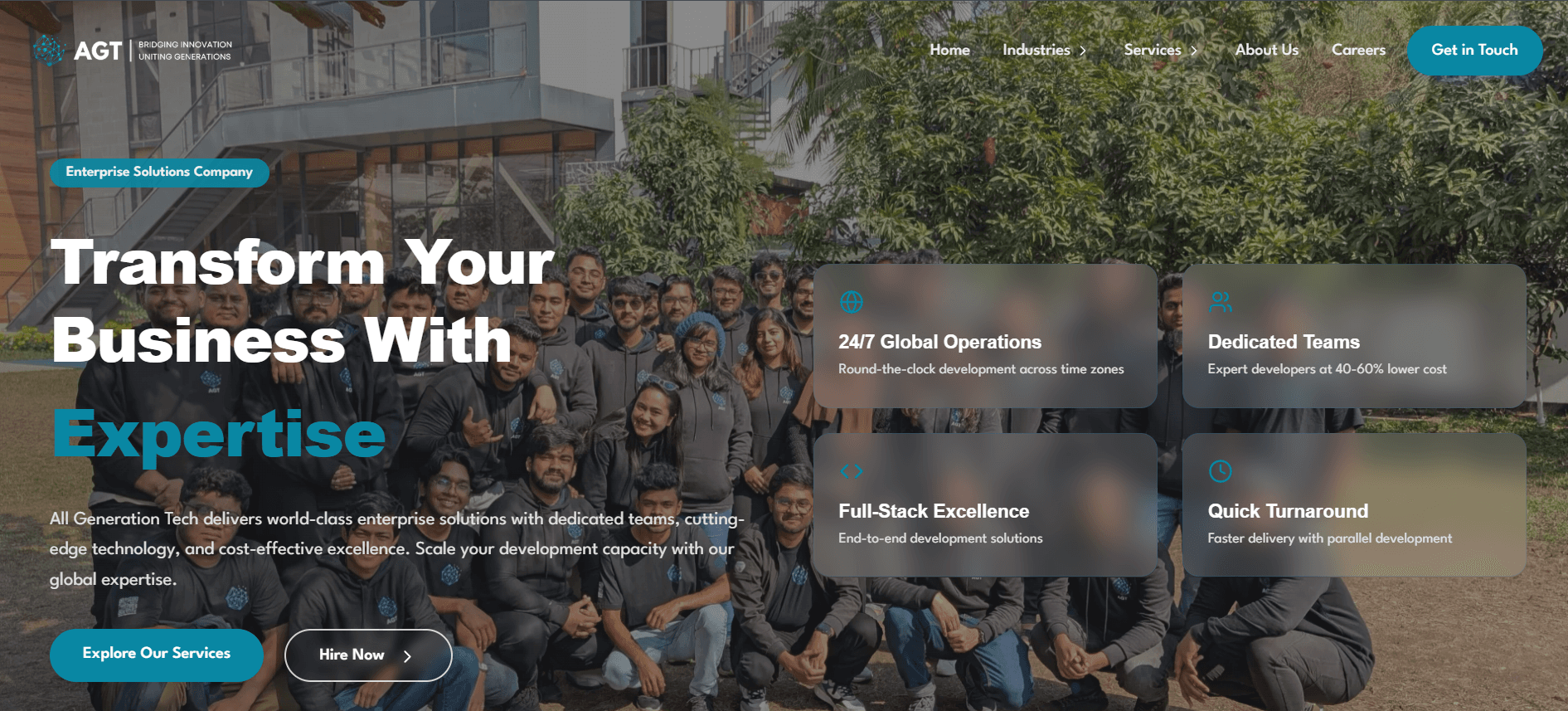1568x711 pixels.
Task: Open the Dedicated Teams card heading
Action: tap(1284, 342)
